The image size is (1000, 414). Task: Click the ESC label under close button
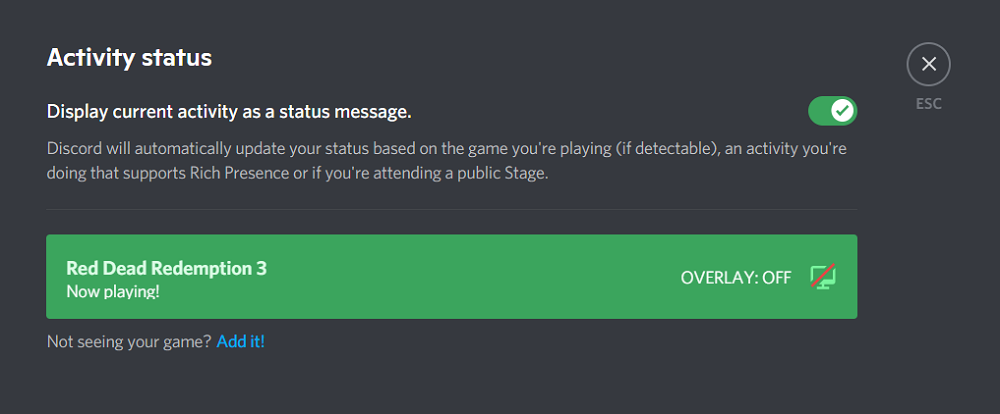928,103
